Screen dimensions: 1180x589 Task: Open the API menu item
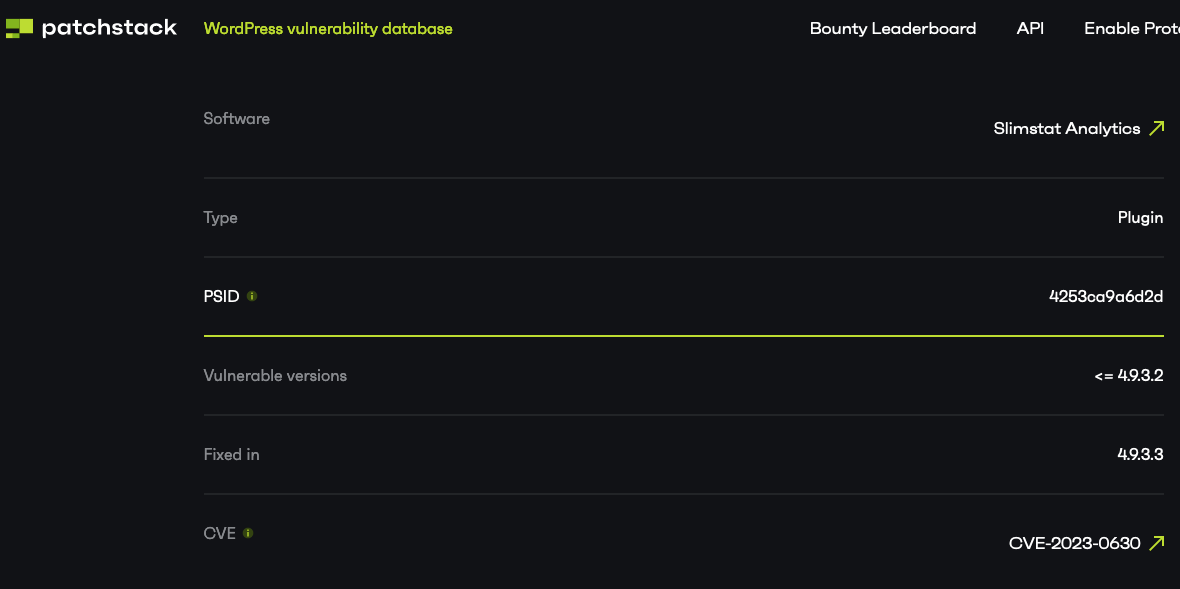pyautogui.click(x=1029, y=29)
